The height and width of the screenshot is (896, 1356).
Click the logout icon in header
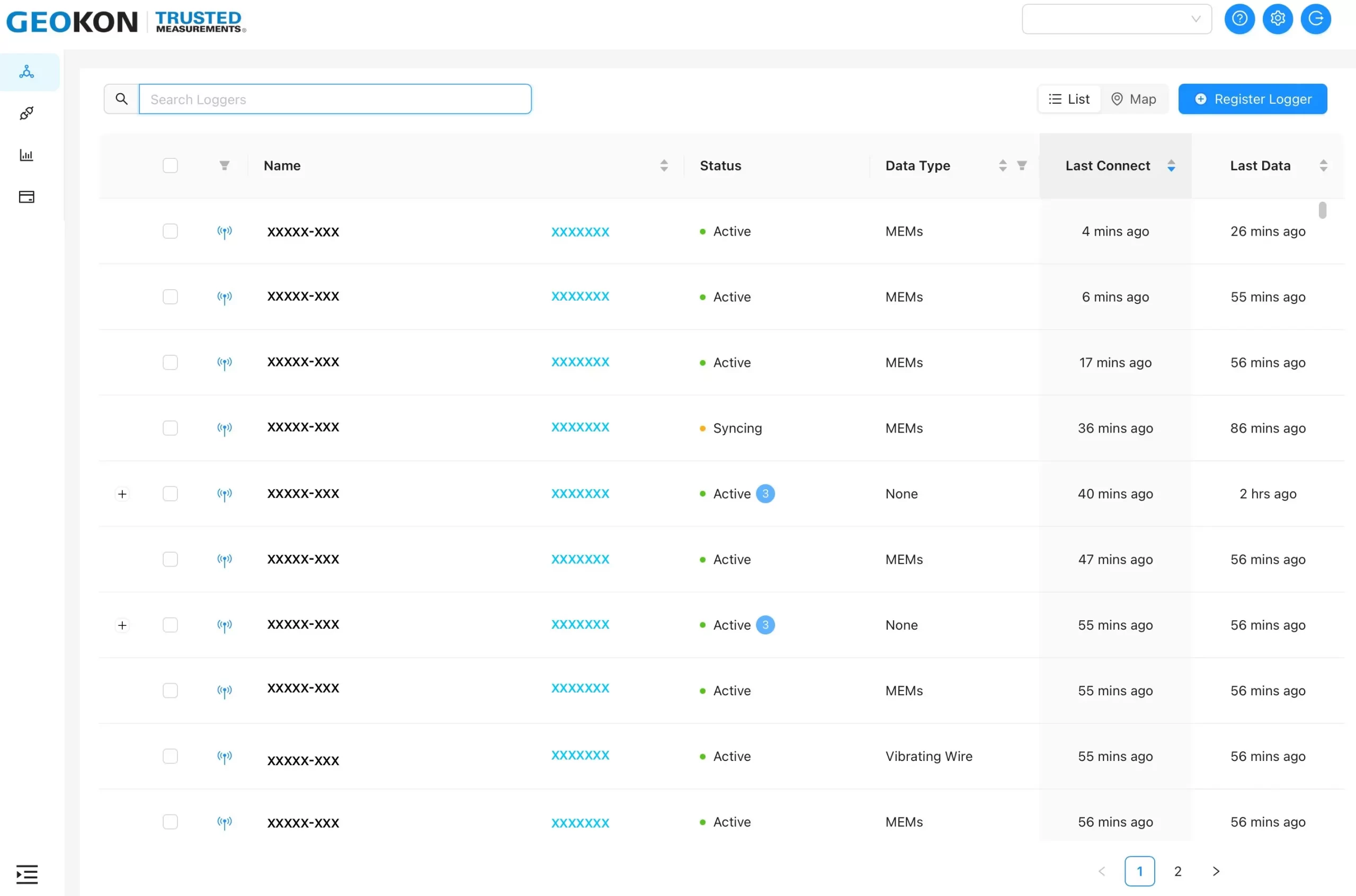point(1315,19)
